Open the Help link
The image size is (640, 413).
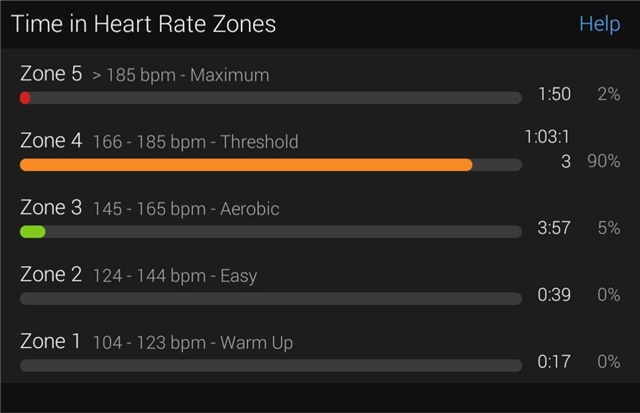tap(599, 24)
